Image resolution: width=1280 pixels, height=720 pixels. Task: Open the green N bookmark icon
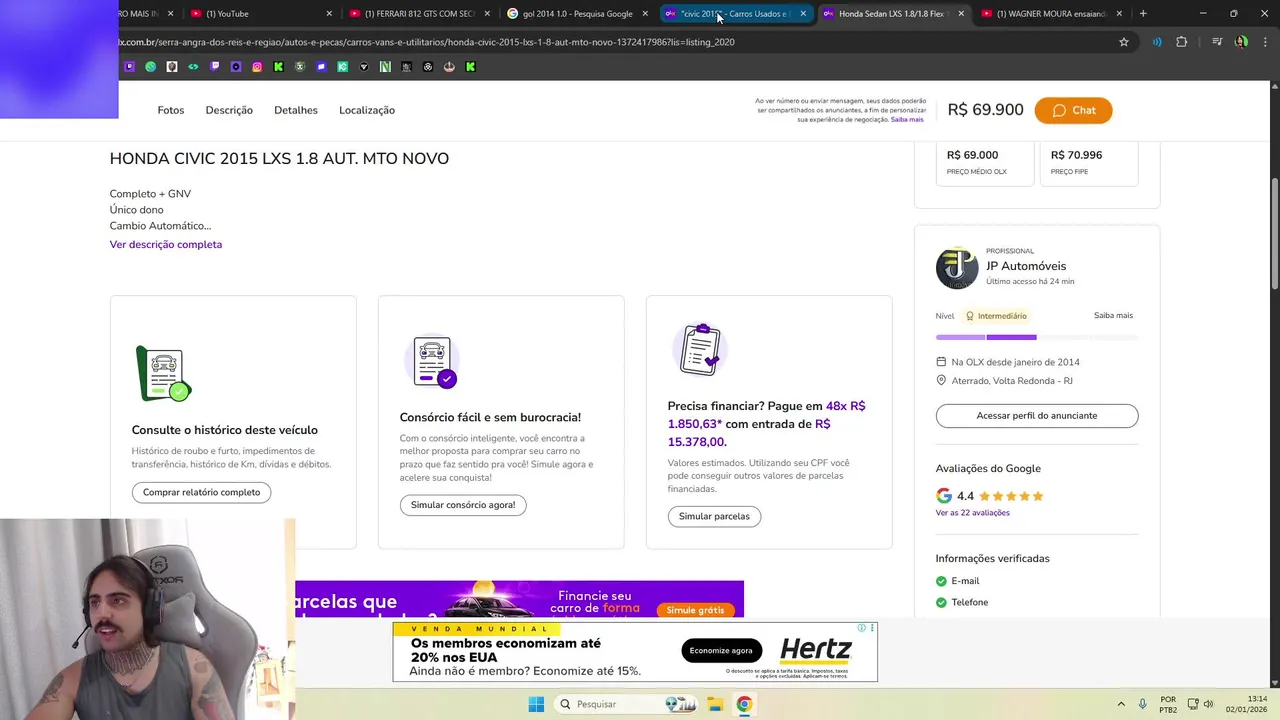pos(385,67)
